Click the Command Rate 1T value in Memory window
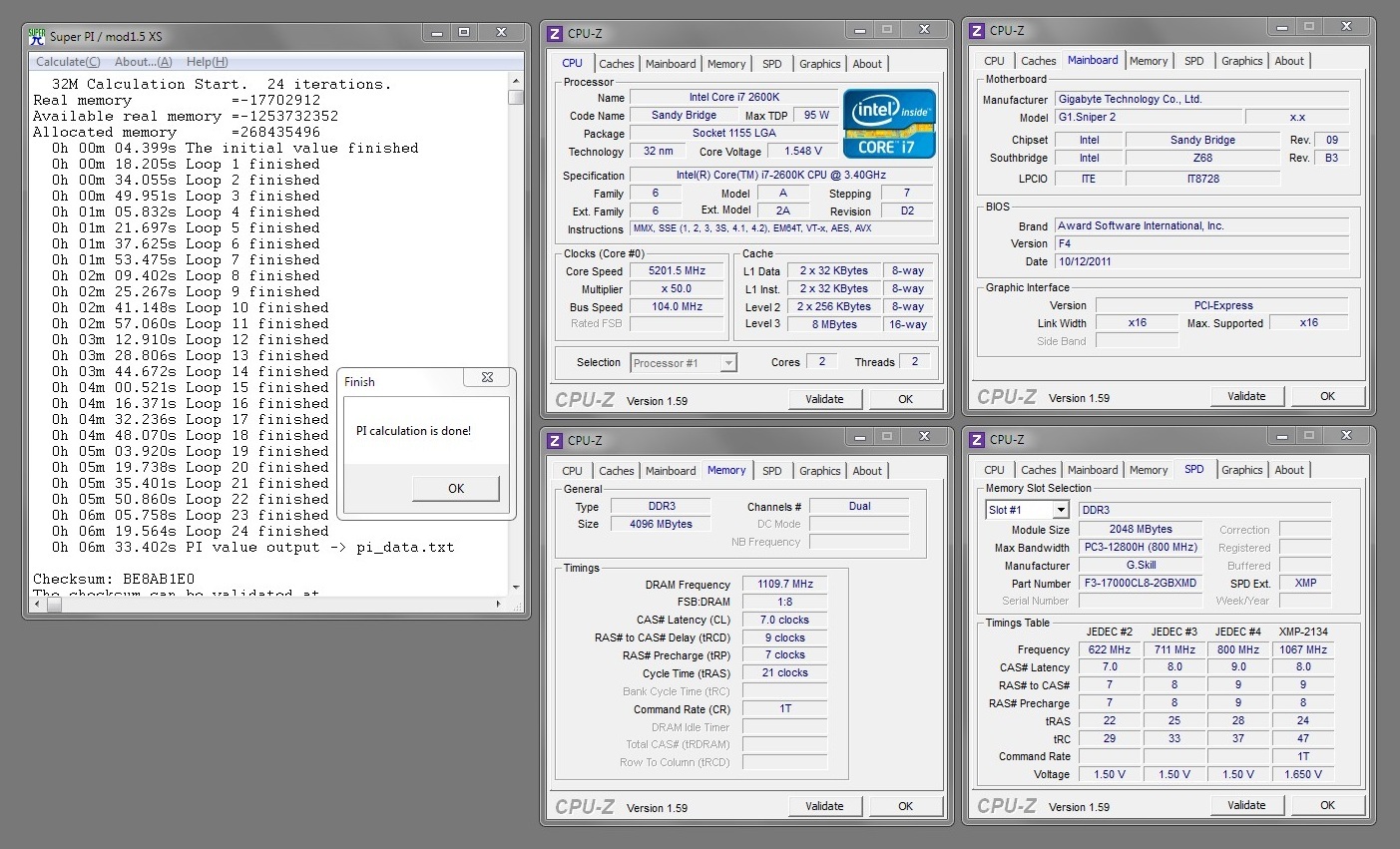 tap(785, 708)
